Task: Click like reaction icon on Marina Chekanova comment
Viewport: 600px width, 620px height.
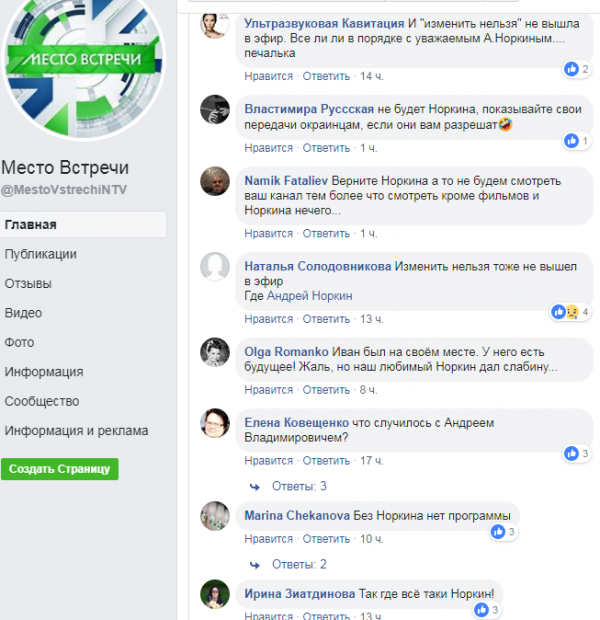Action: point(498,531)
